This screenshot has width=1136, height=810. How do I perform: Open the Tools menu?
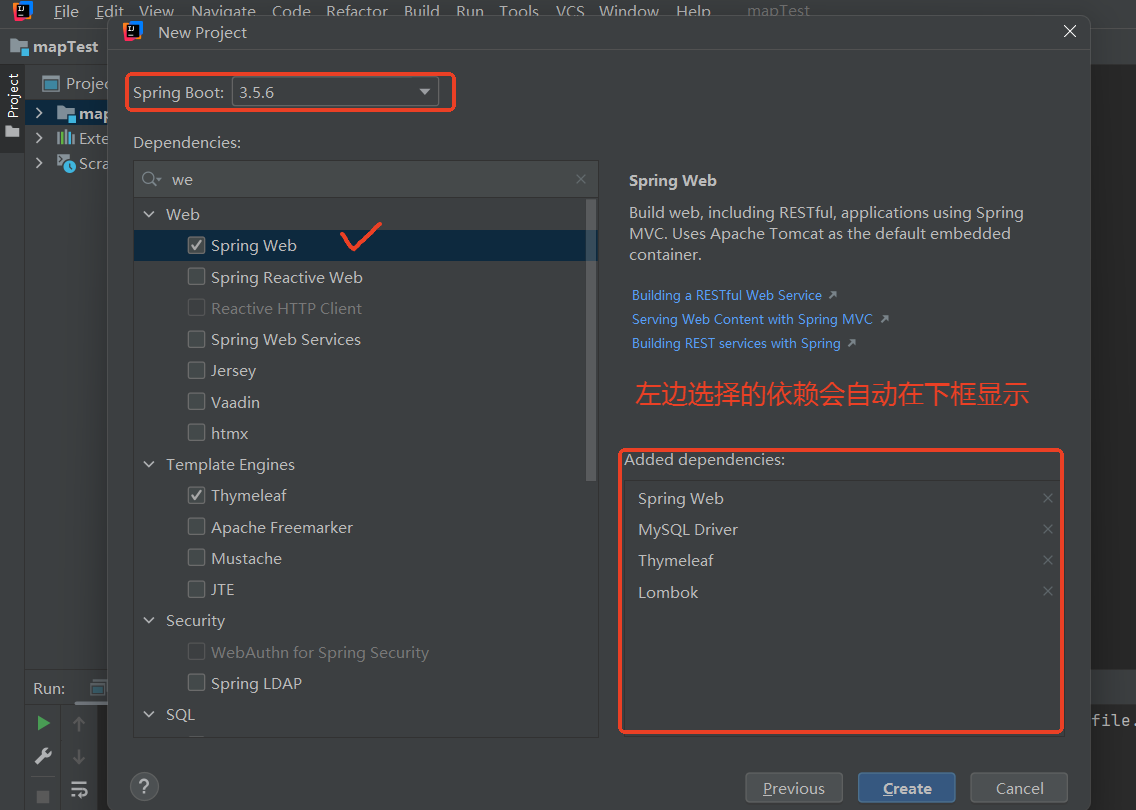(x=519, y=12)
